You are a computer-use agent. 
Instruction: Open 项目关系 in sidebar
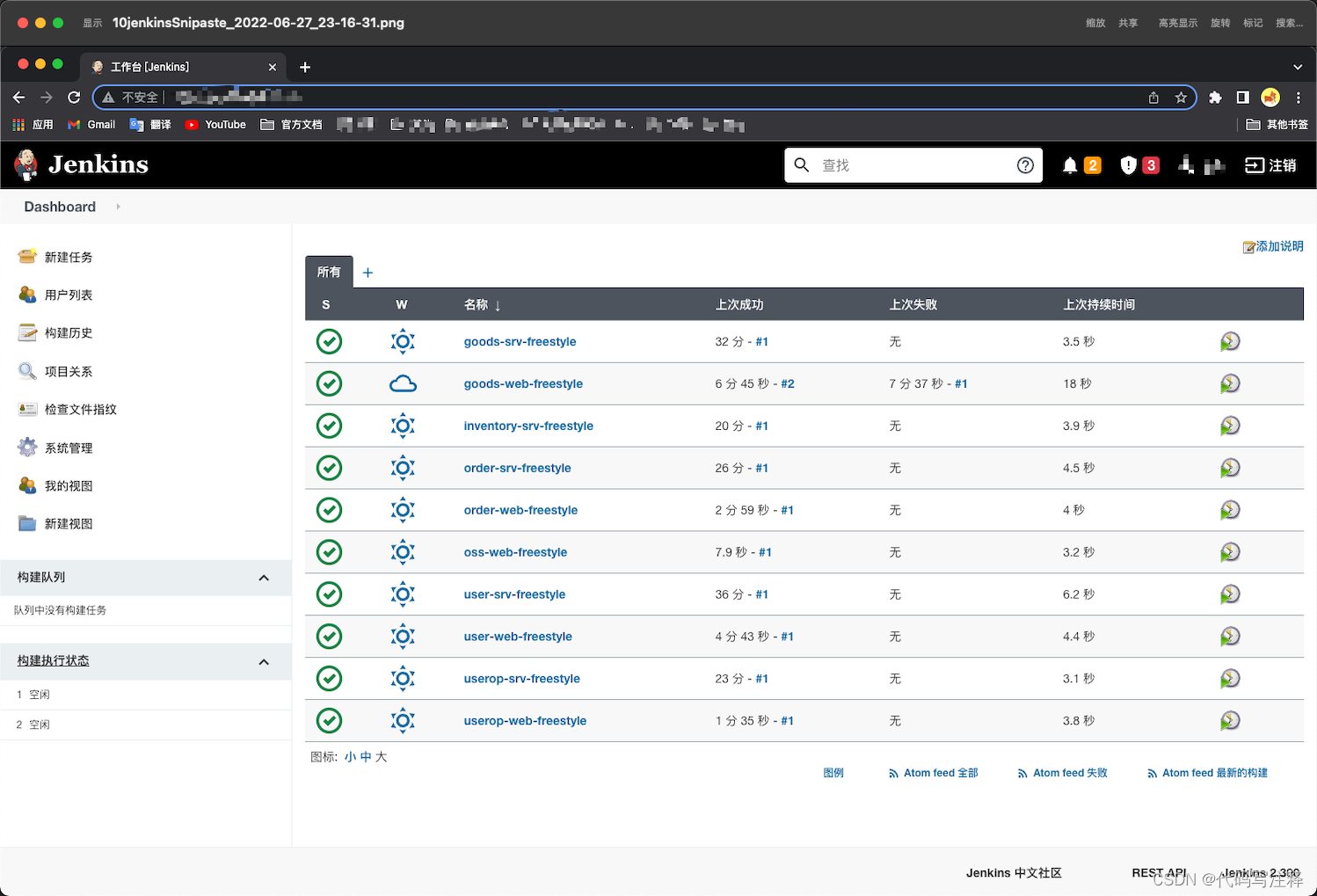click(69, 371)
